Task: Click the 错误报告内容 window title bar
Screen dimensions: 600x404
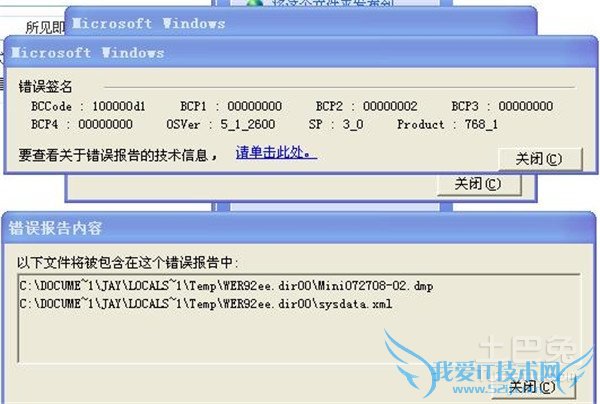Action: pyautogui.click(x=298, y=228)
